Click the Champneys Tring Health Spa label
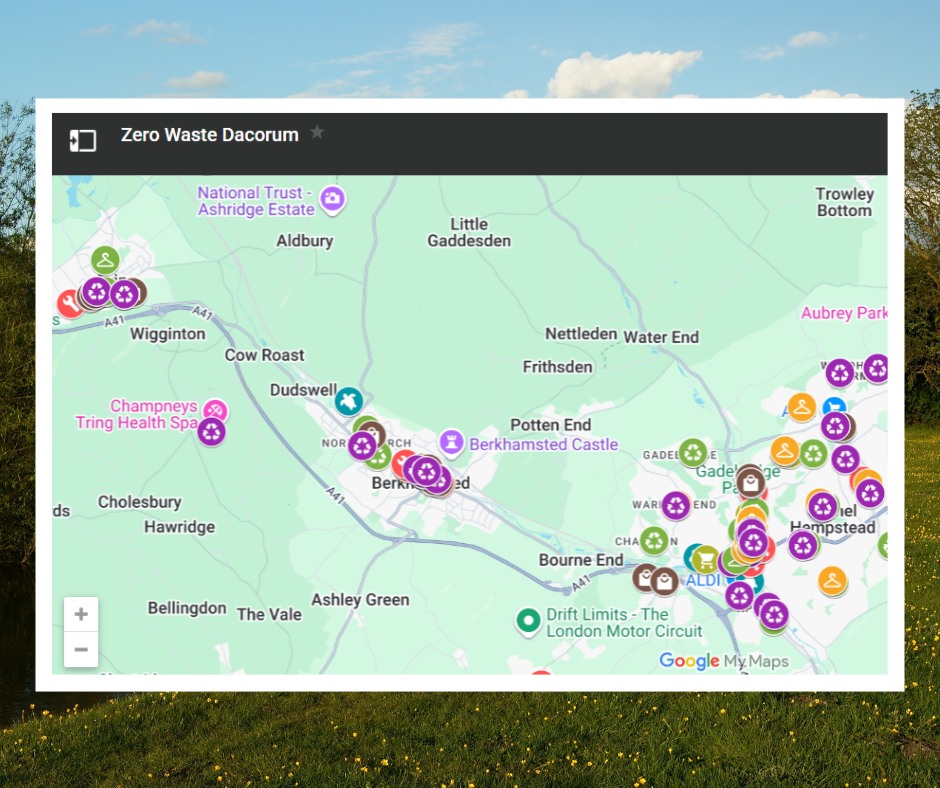Screen dimensions: 940x788 137,414
